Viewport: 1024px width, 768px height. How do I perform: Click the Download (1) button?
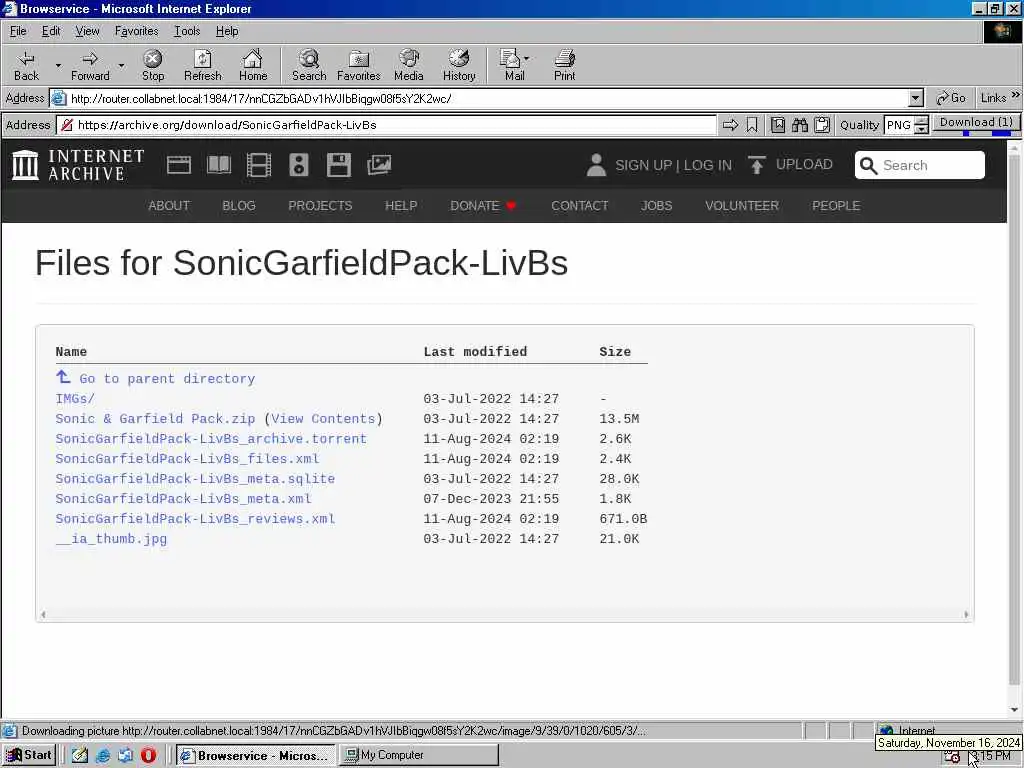coord(976,124)
